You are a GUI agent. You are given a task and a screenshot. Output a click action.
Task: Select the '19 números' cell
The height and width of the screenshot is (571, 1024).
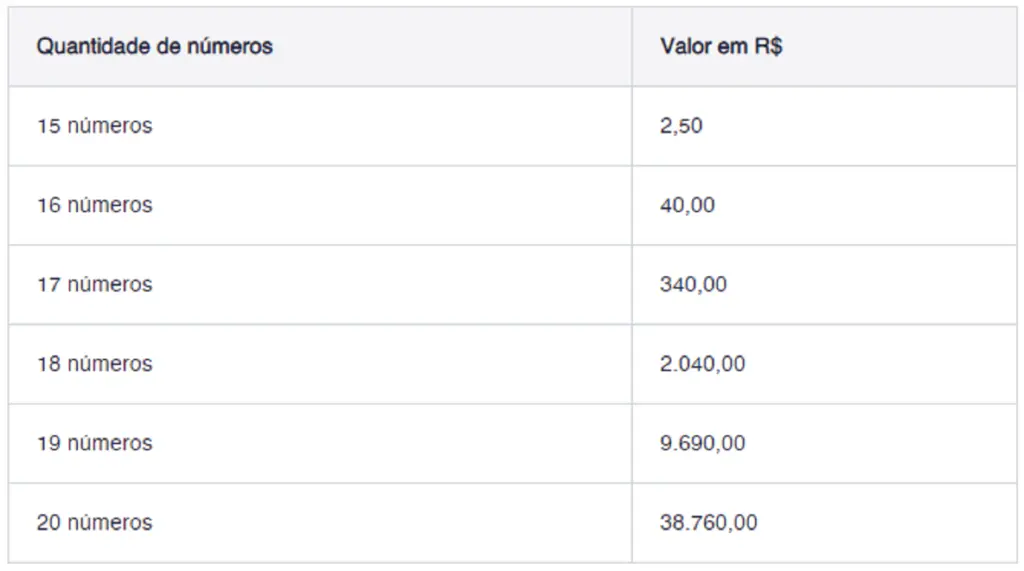[95, 443]
